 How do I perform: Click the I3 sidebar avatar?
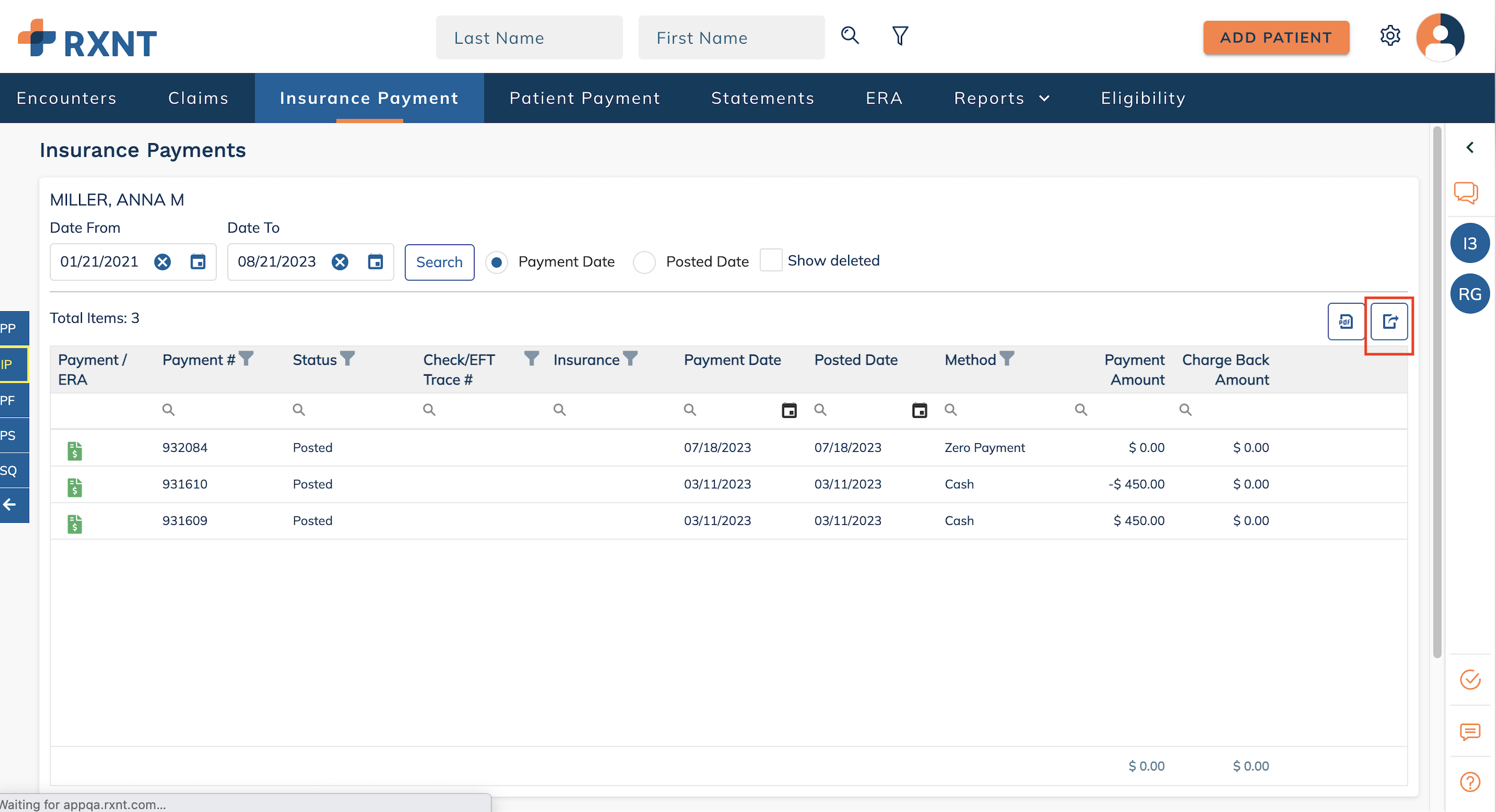[x=1470, y=243]
